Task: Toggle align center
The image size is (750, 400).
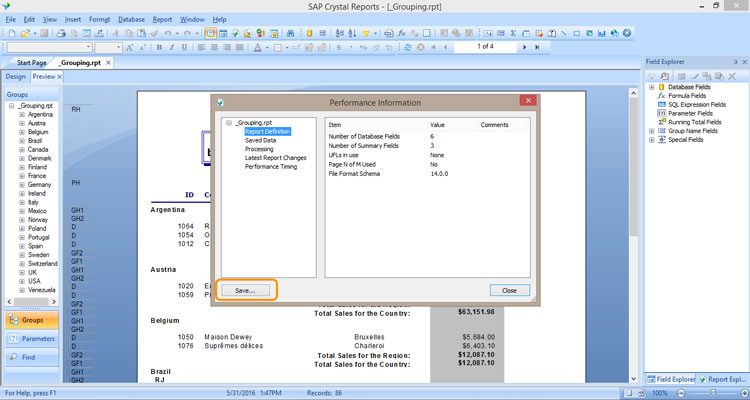Action: click(x=214, y=47)
